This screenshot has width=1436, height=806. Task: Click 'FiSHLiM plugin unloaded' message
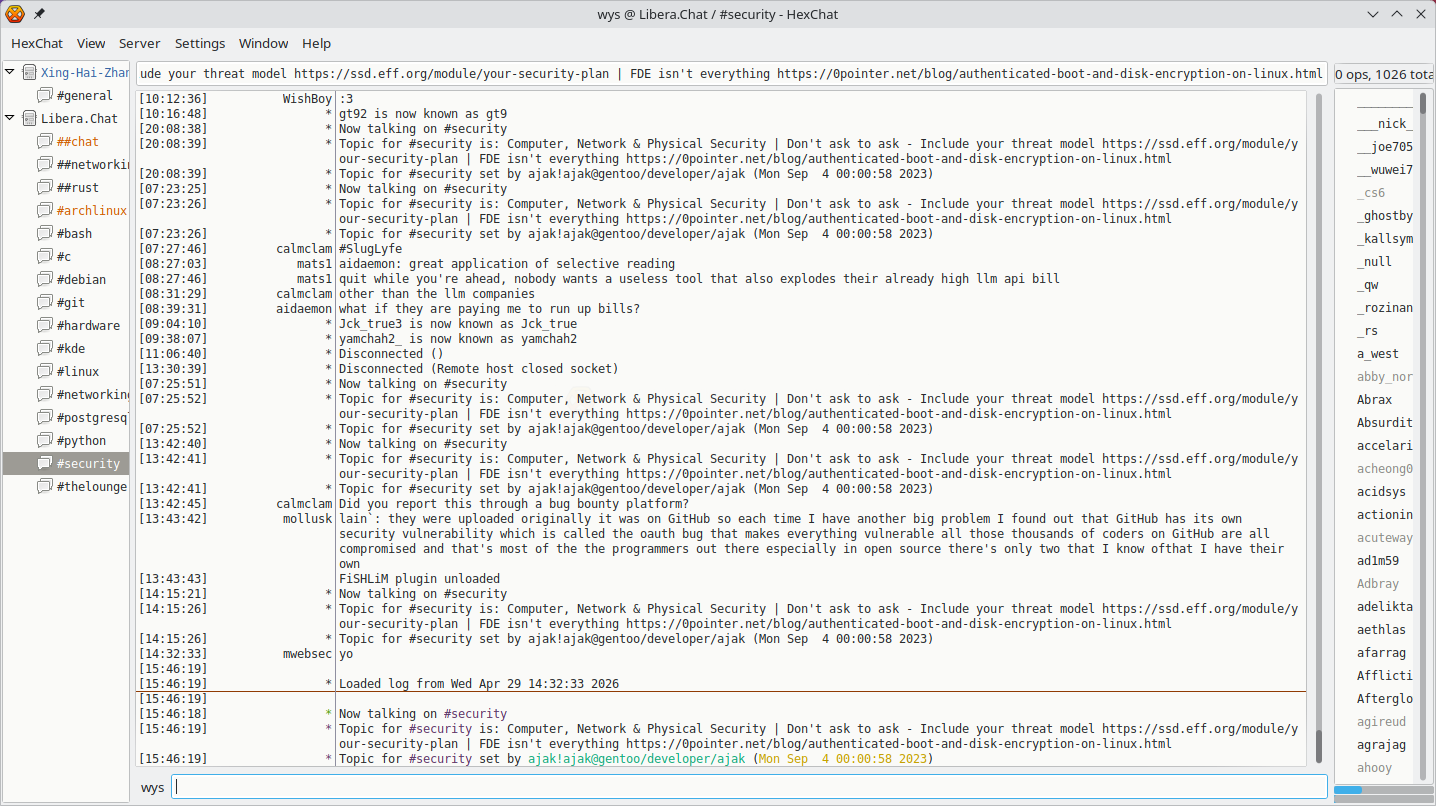click(419, 579)
